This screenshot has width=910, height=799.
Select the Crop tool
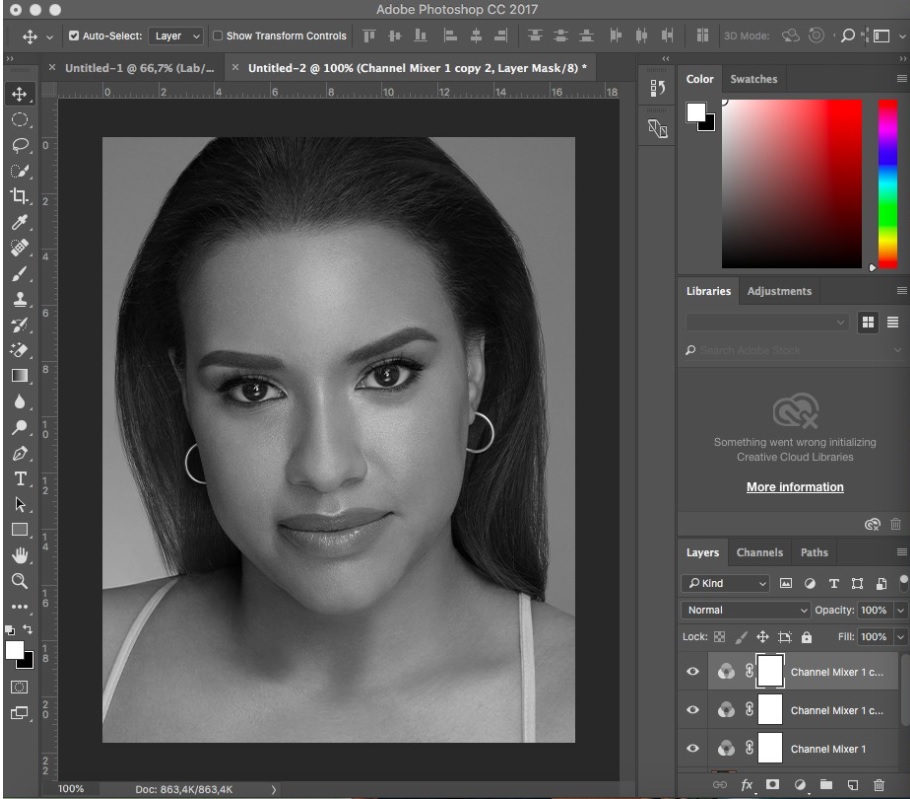(19, 197)
